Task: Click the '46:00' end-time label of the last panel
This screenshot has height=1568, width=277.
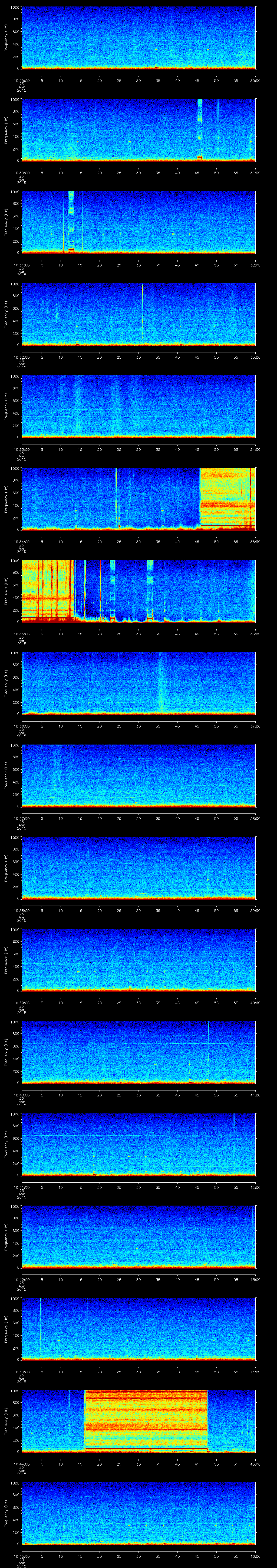Action: click(x=255, y=1556)
